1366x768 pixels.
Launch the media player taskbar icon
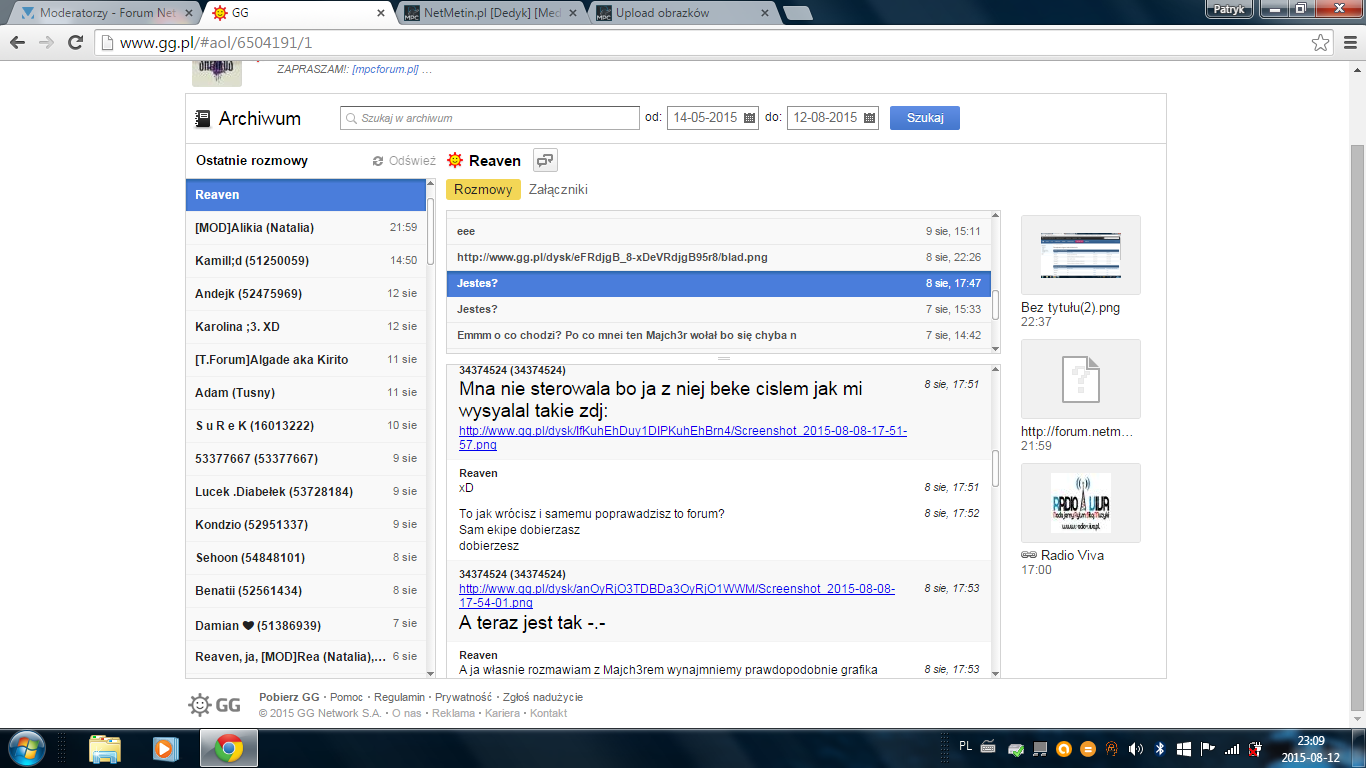(163, 748)
